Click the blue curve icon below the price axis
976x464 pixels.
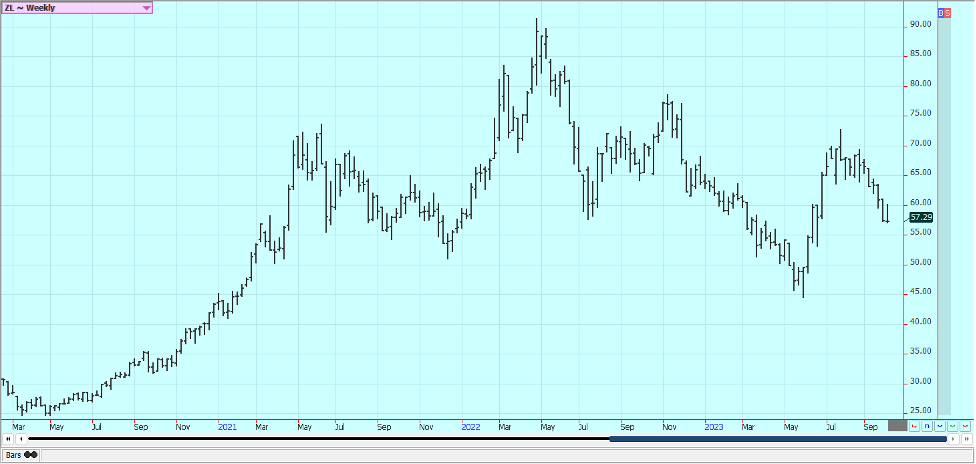(940, 426)
